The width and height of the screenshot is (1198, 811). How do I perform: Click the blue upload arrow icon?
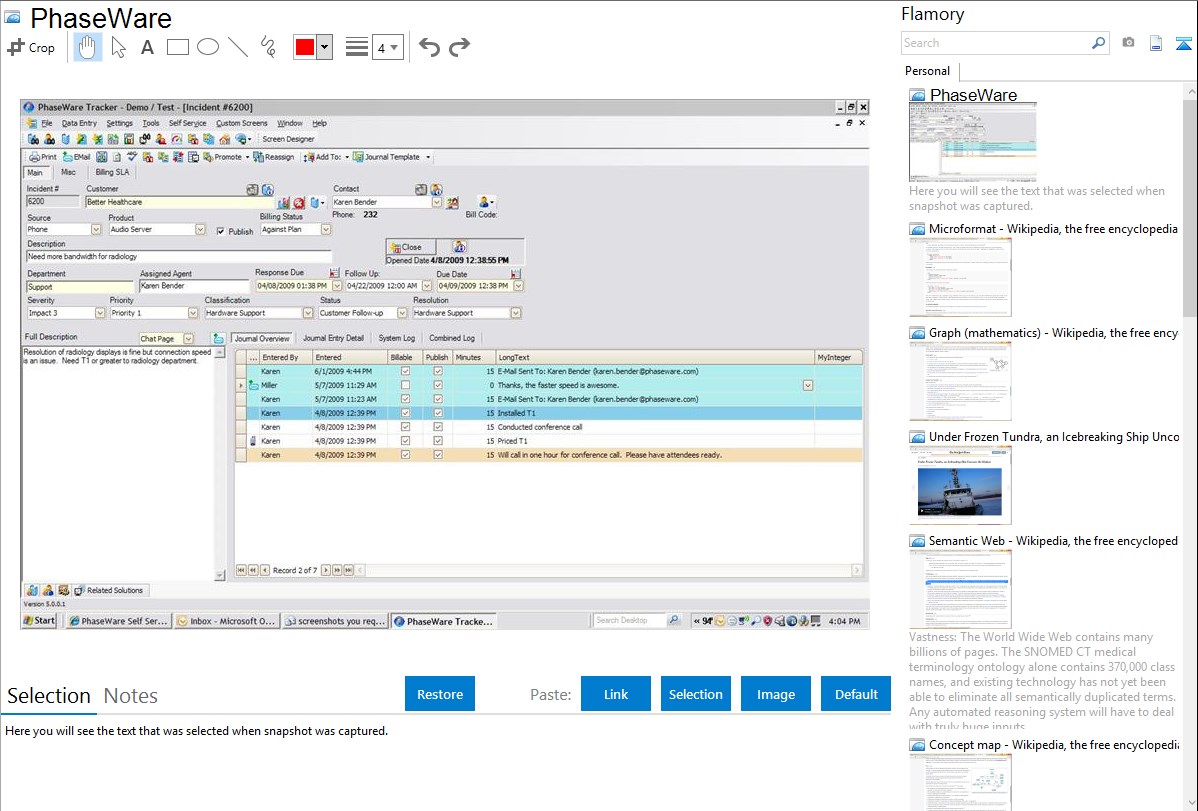[x=1183, y=44]
